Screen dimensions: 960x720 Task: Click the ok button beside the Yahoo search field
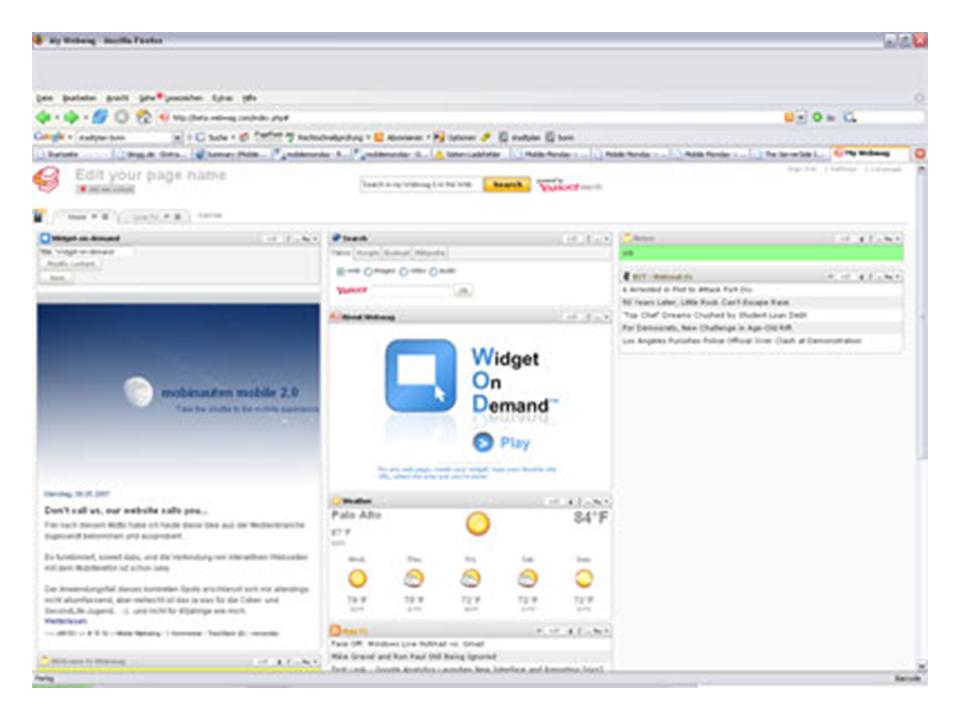coord(463,290)
